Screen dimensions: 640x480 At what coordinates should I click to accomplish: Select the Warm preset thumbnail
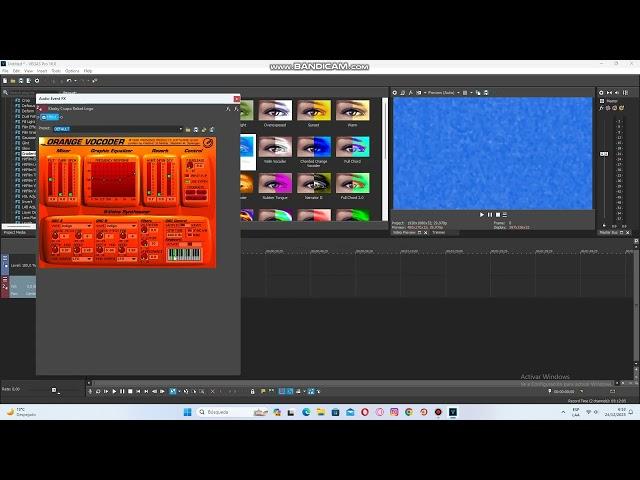(x=352, y=110)
